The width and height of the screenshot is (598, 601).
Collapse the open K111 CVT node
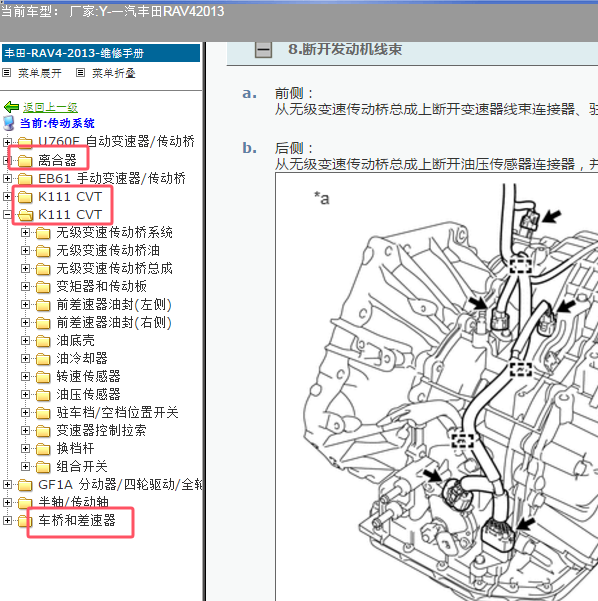point(7,214)
